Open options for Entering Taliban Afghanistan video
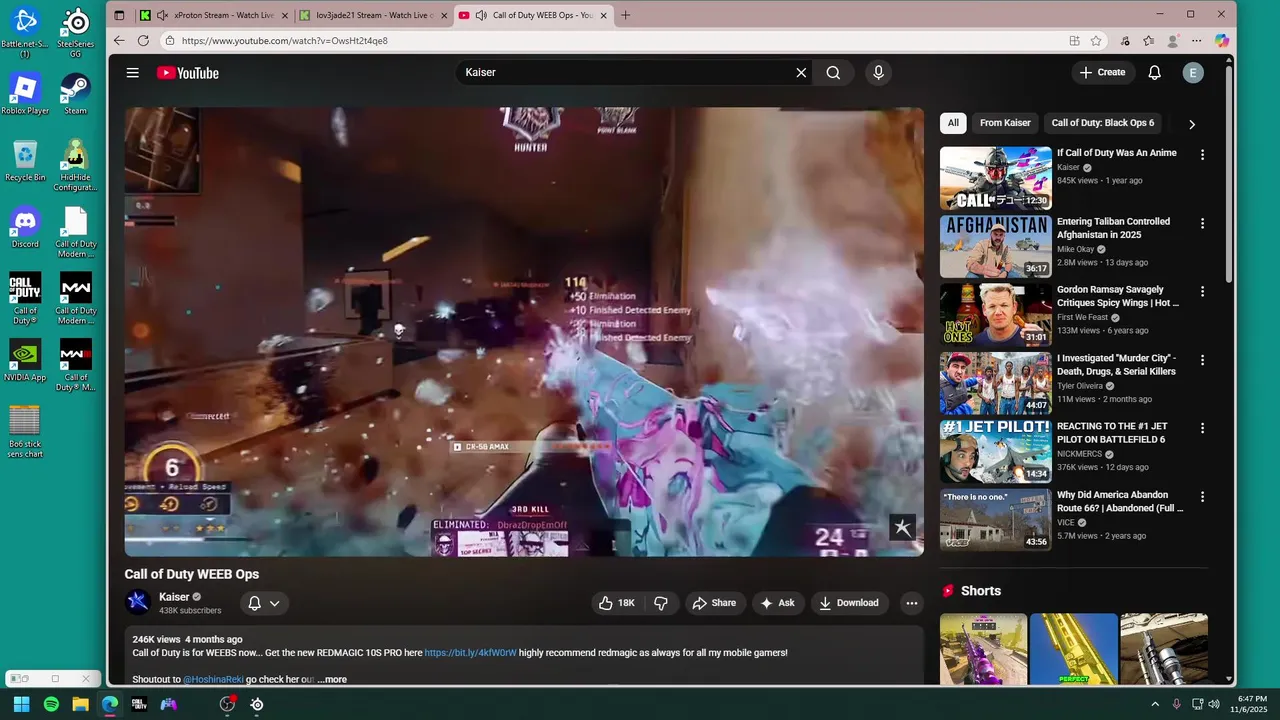This screenshot has height=720, width=1280. [1202, 224]
